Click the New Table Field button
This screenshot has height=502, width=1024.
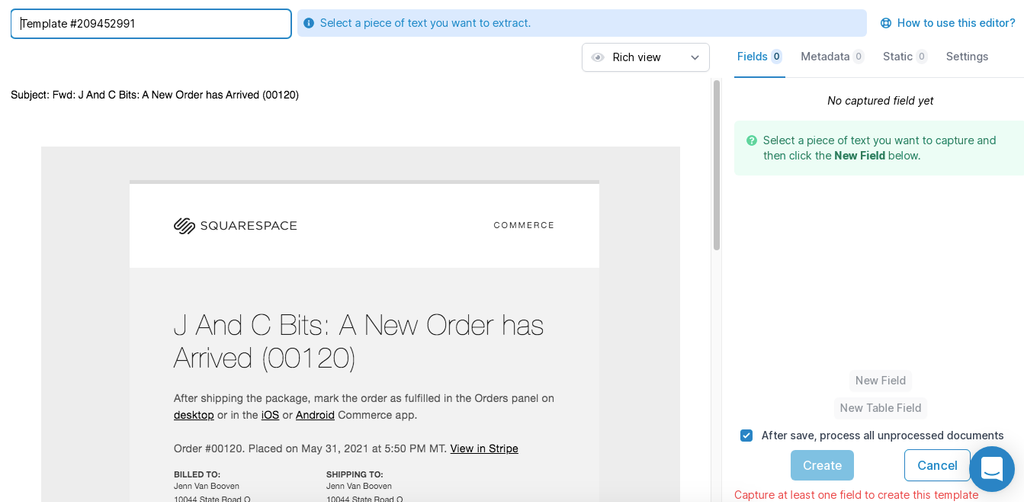pyautogui.click(x=880, y=408)
